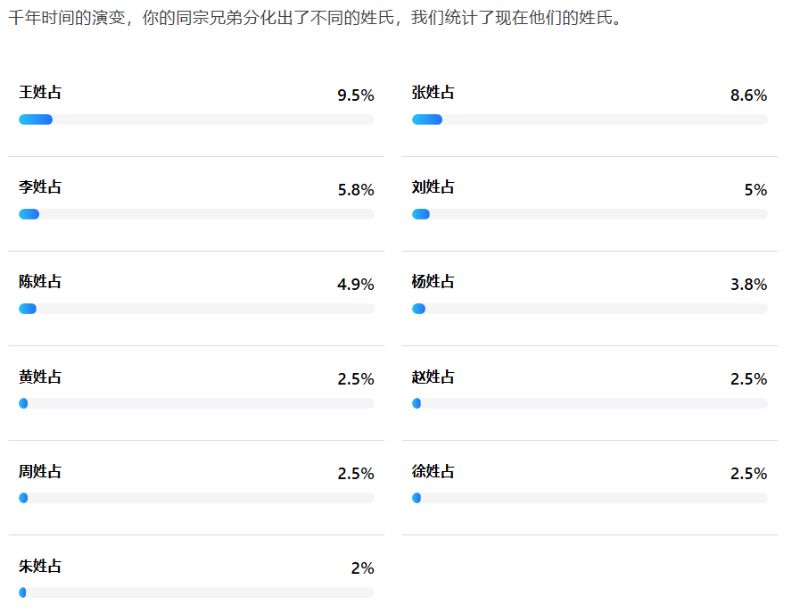
Task: Click the 陈姓占 progress bar
Action: coord(196,309)
